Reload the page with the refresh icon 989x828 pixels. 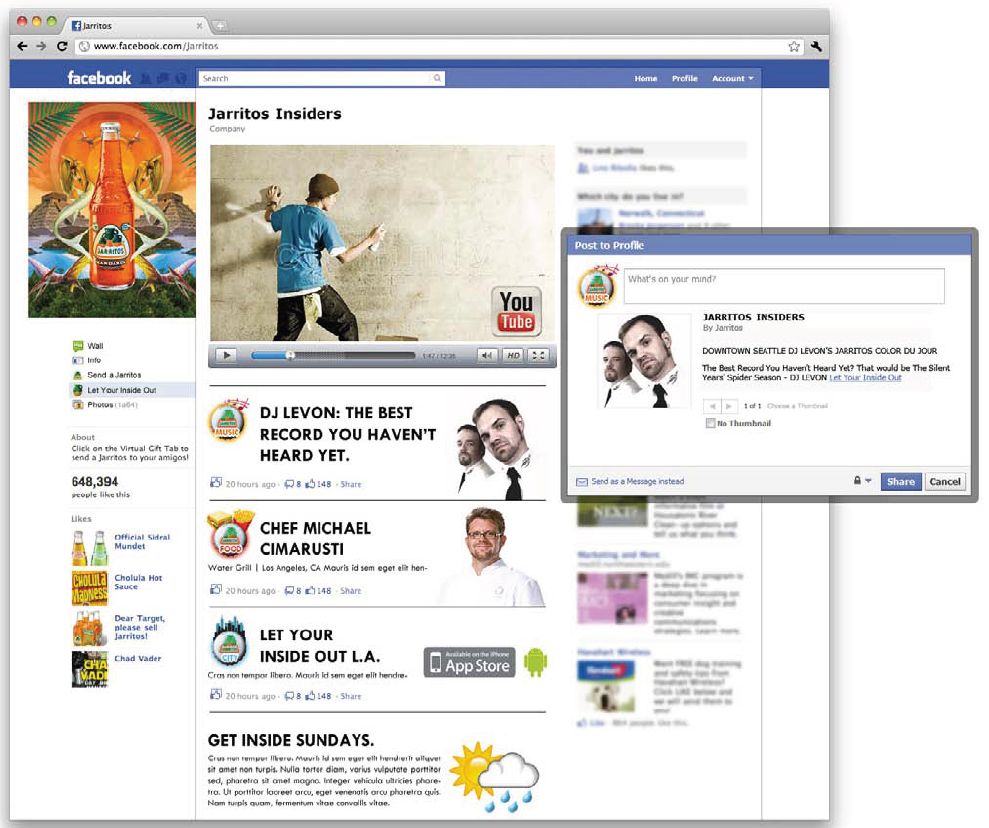click(x=62, y=46)
